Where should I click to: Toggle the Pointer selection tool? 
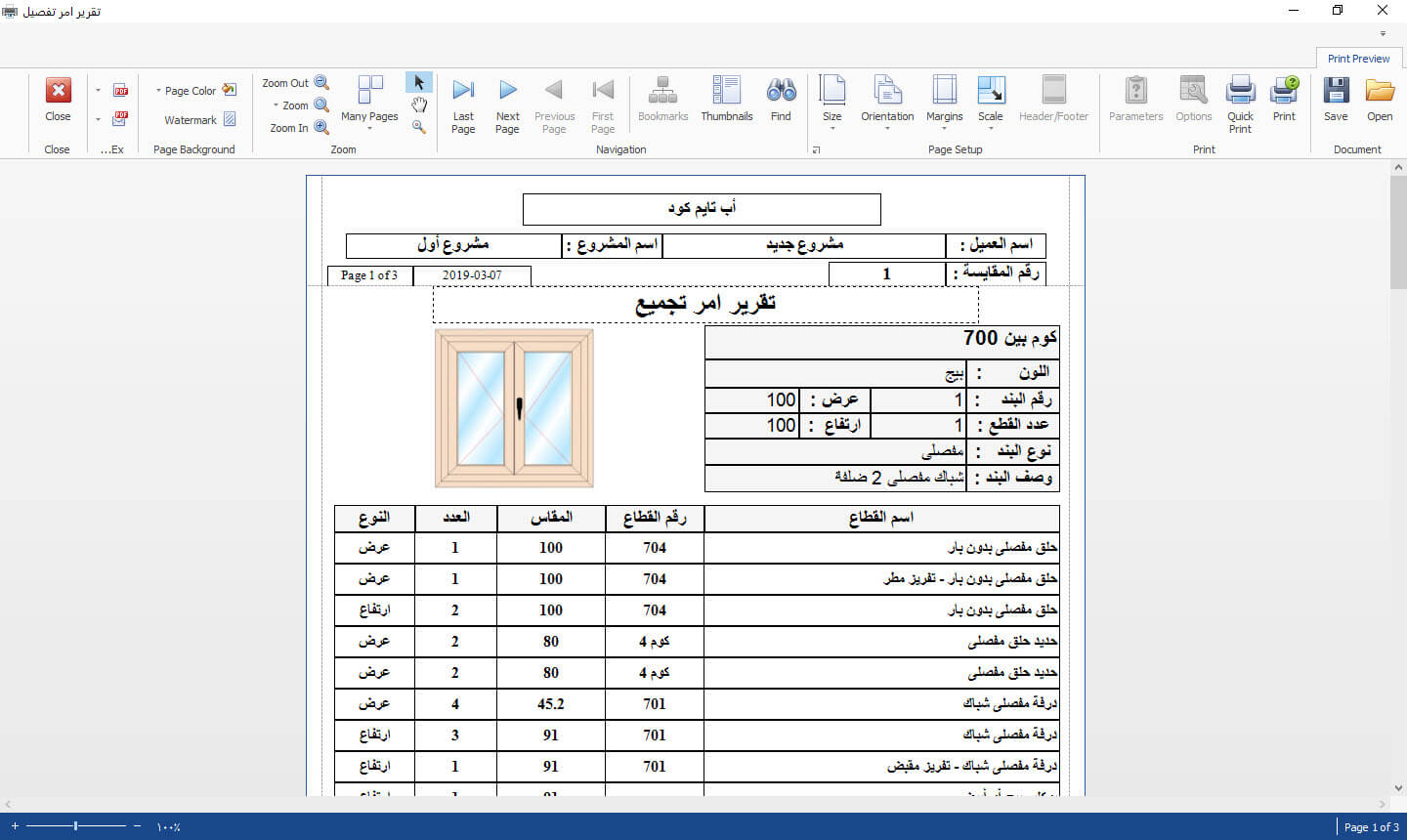pyautogui.click(x=419, y=83)
